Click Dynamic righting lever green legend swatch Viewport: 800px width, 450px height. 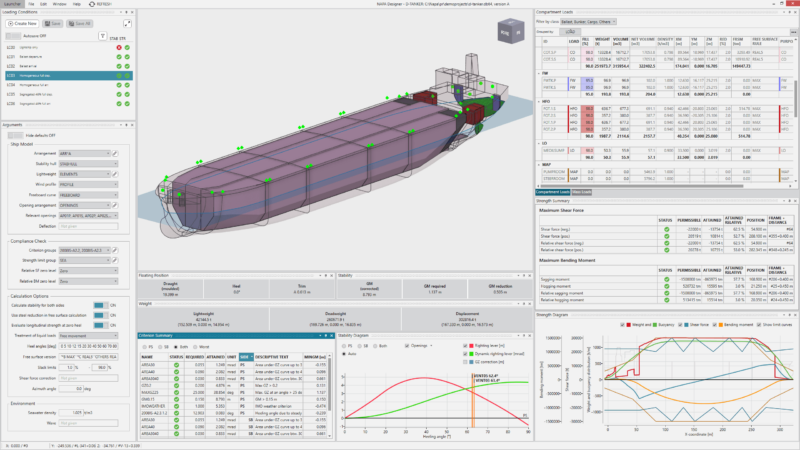click(x=471, y=354)
